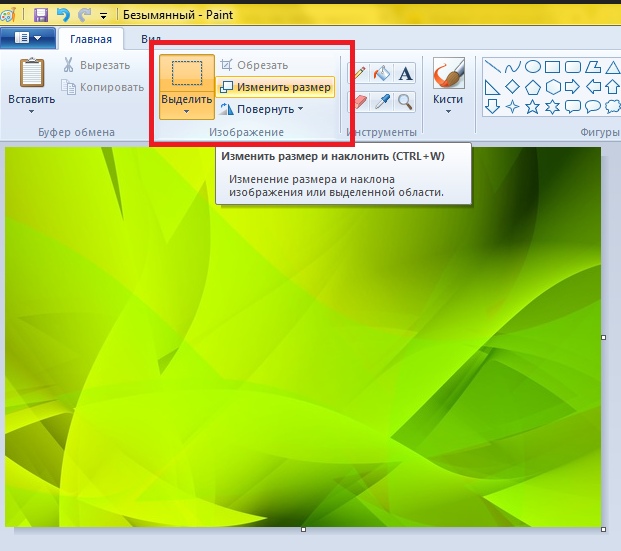
Task: Switch to the Вид tab
Action: (x=151, y=39)
